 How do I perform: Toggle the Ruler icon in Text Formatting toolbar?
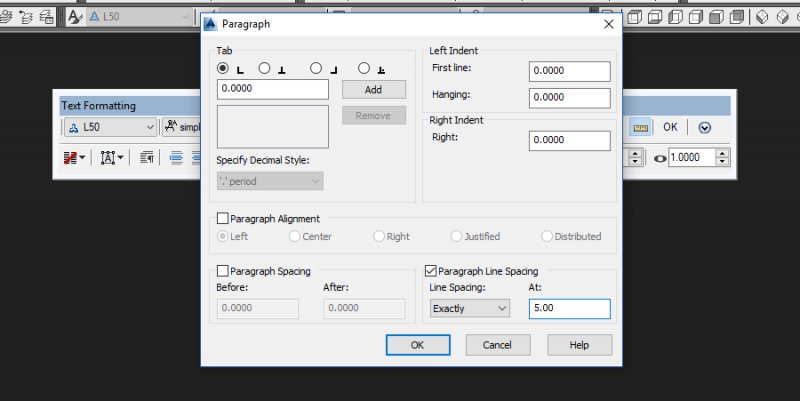pos(640,128)
